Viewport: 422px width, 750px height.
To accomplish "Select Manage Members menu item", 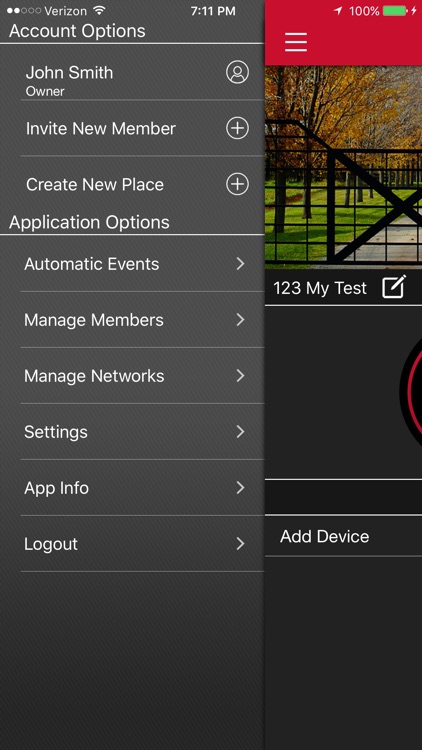I will [x=142, y=320].
